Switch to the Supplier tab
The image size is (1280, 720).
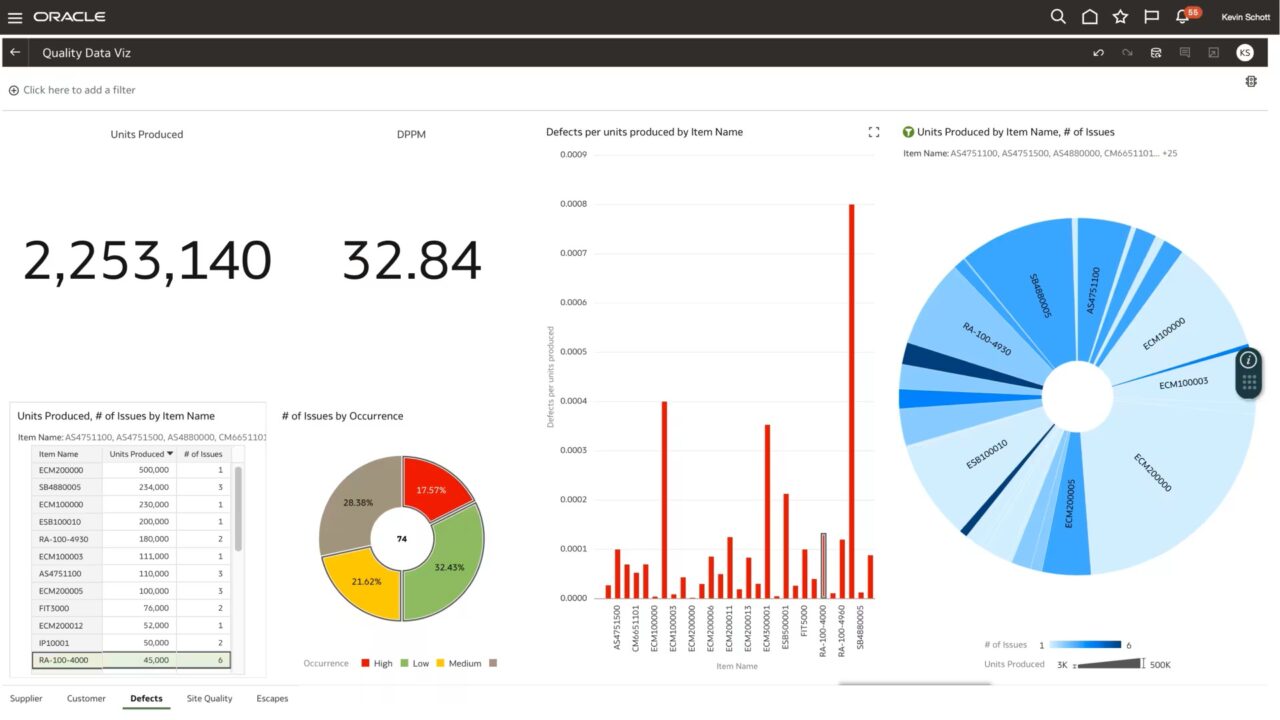26,698
